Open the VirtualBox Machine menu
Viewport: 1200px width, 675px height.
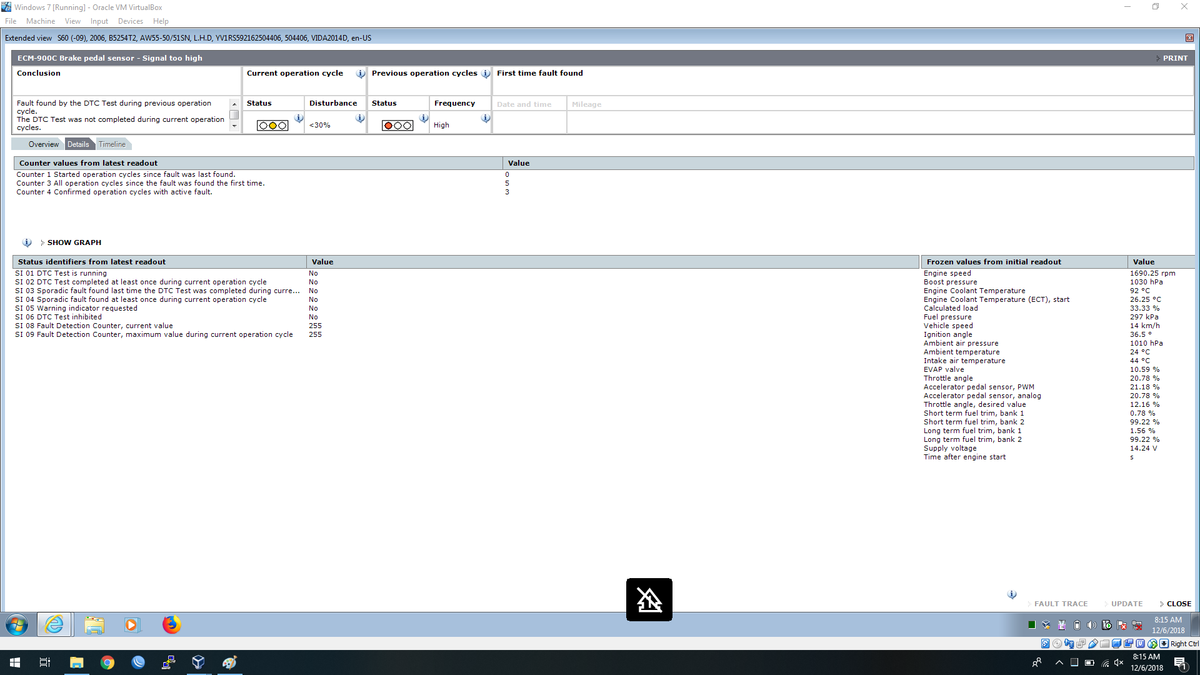41,21
